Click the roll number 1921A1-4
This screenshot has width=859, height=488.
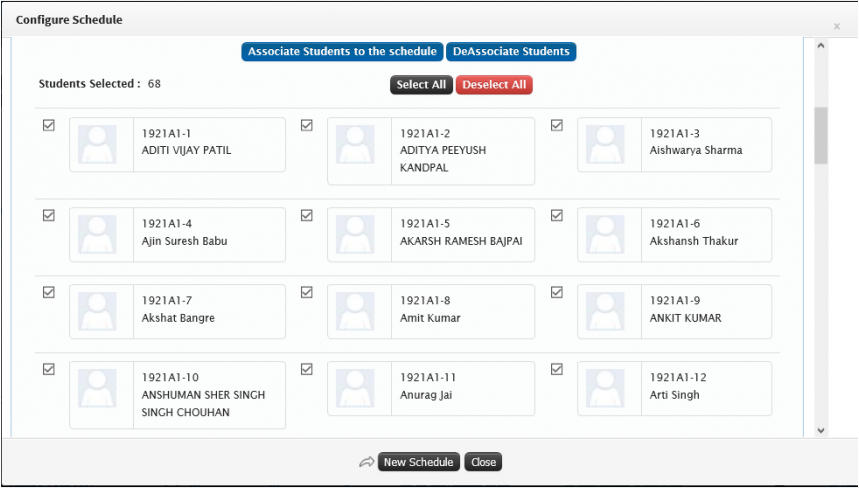click(167, 223)
